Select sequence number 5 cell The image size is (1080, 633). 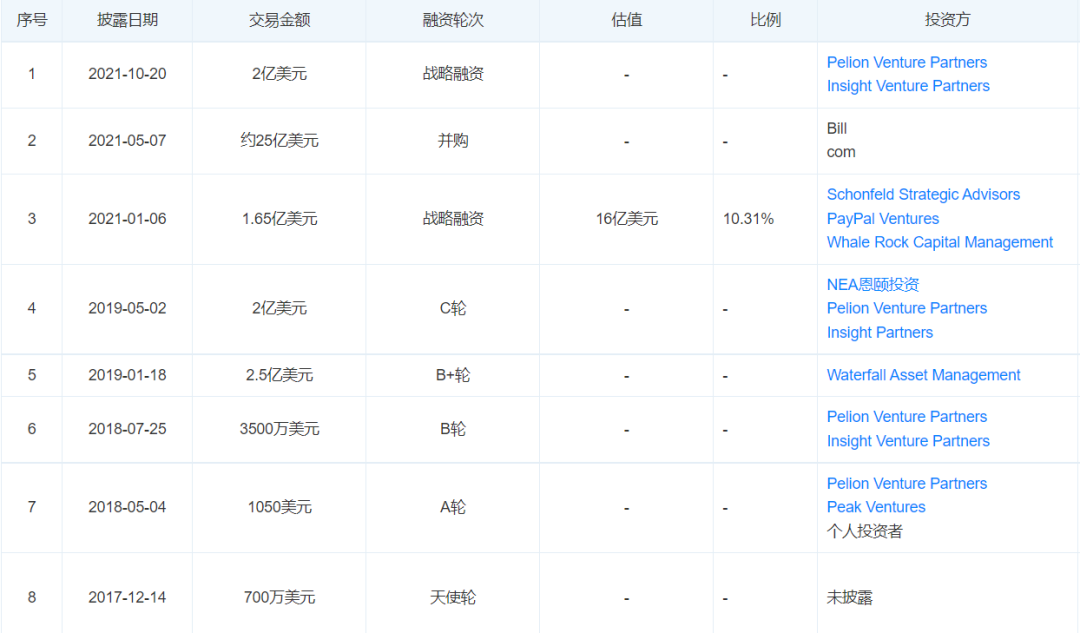coord(32,375)
